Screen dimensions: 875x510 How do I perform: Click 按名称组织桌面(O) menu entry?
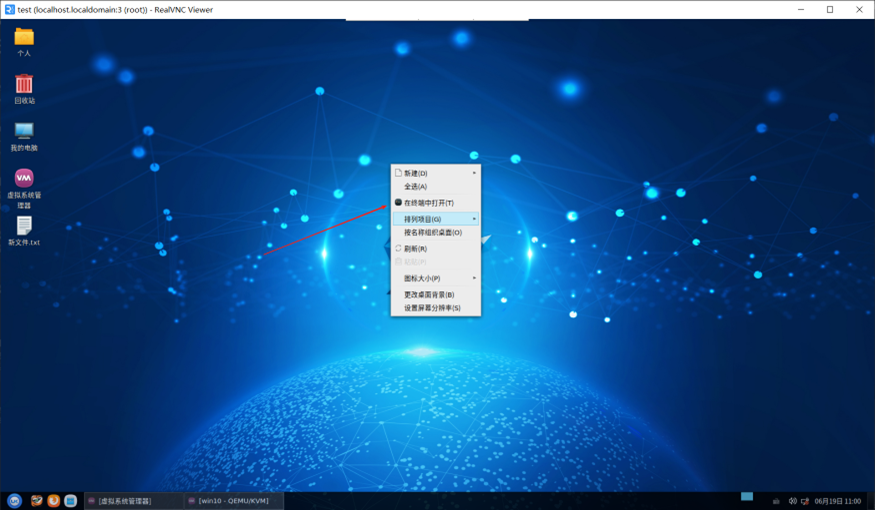click(x=432, y=232)
